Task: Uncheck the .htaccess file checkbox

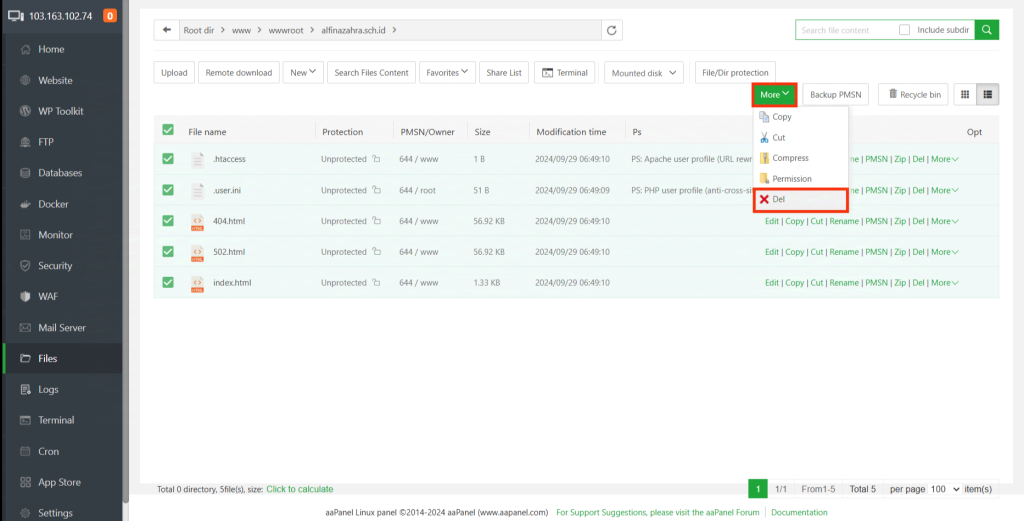Action: pos(168,159)
